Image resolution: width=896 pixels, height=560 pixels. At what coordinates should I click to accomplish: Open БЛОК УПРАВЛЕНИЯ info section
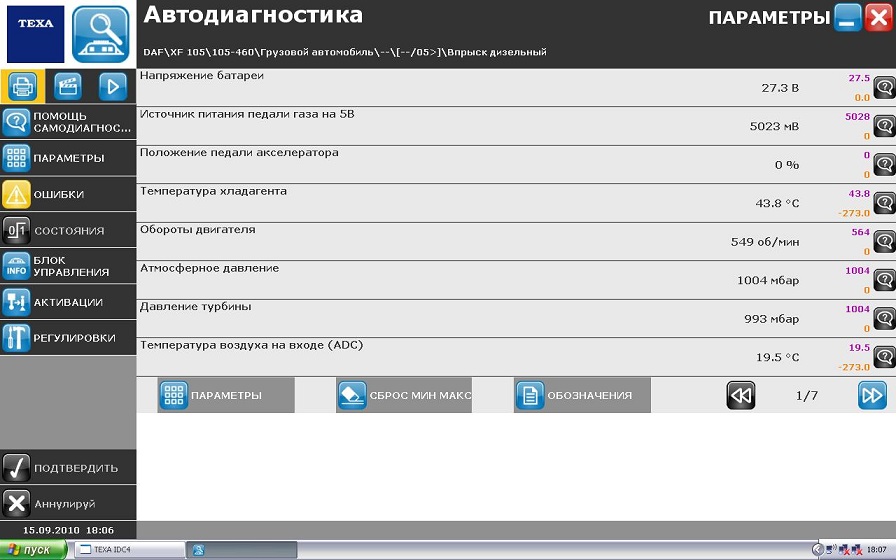(x=68, y=266)
